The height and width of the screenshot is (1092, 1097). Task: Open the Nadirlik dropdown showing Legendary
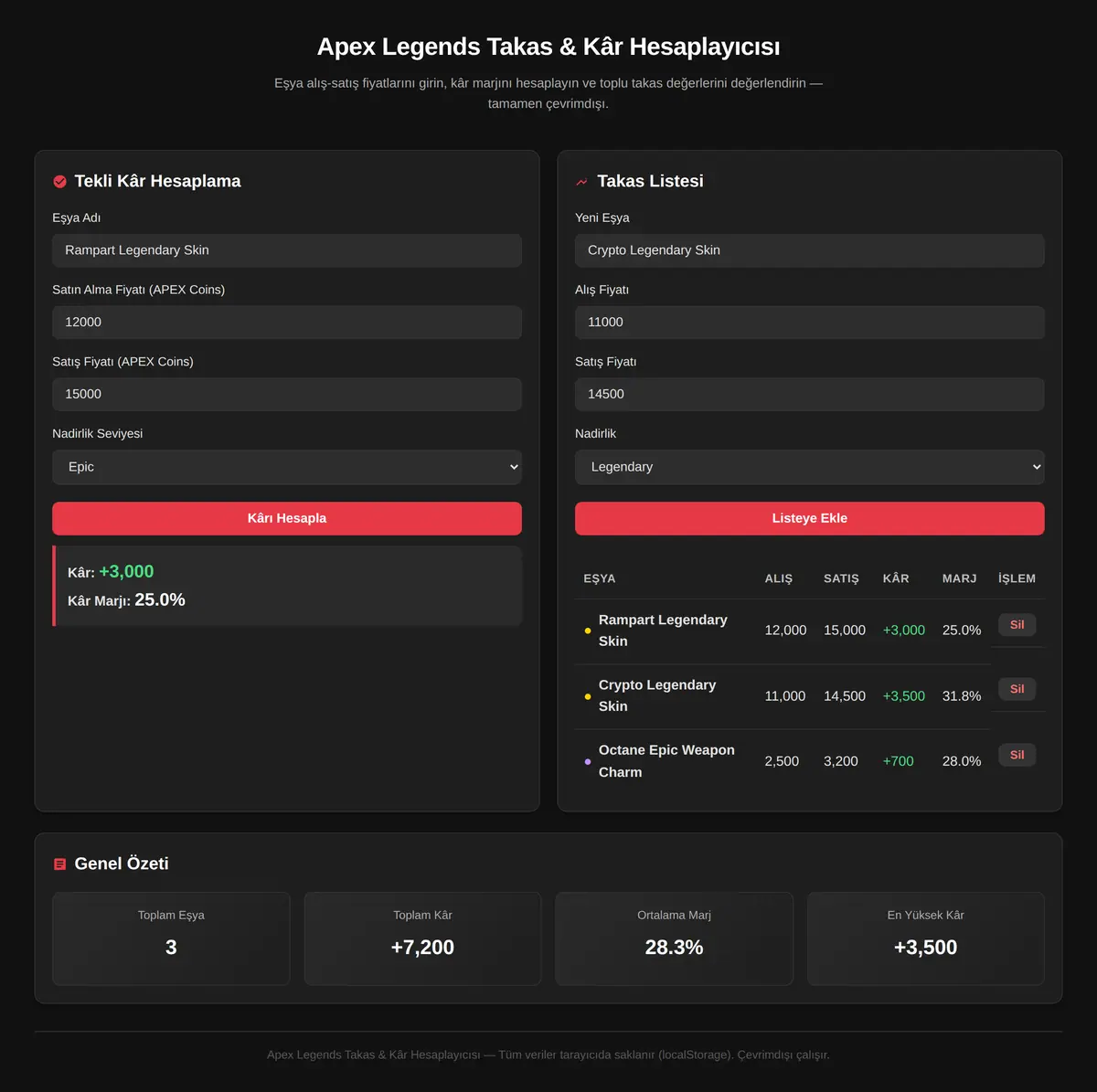pos(810,467)
